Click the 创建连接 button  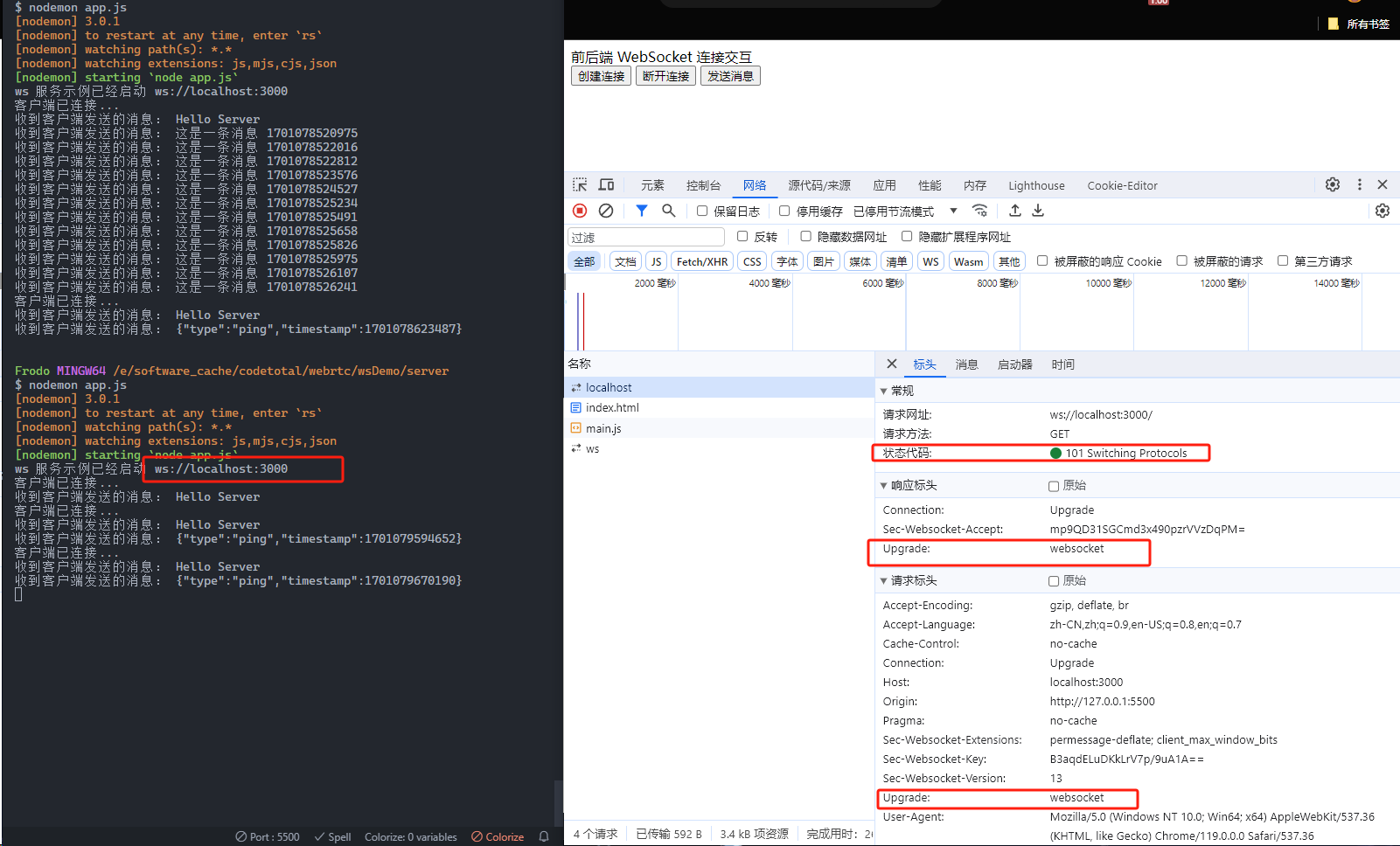point(601,76)
